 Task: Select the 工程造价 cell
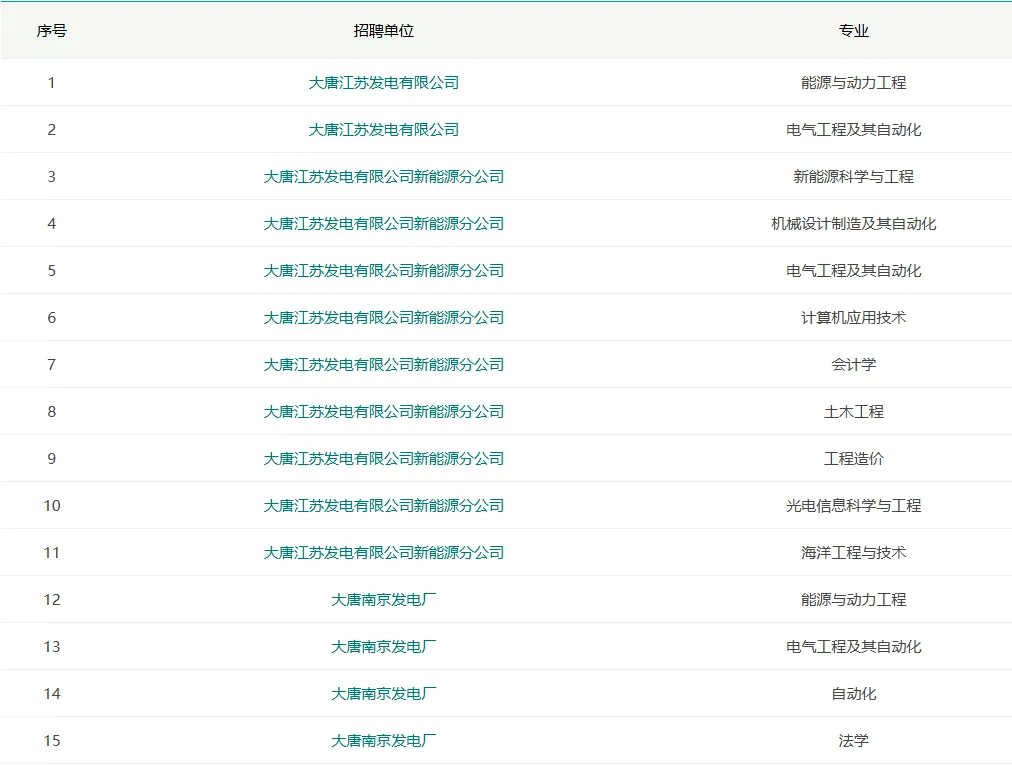pos(853,459)
